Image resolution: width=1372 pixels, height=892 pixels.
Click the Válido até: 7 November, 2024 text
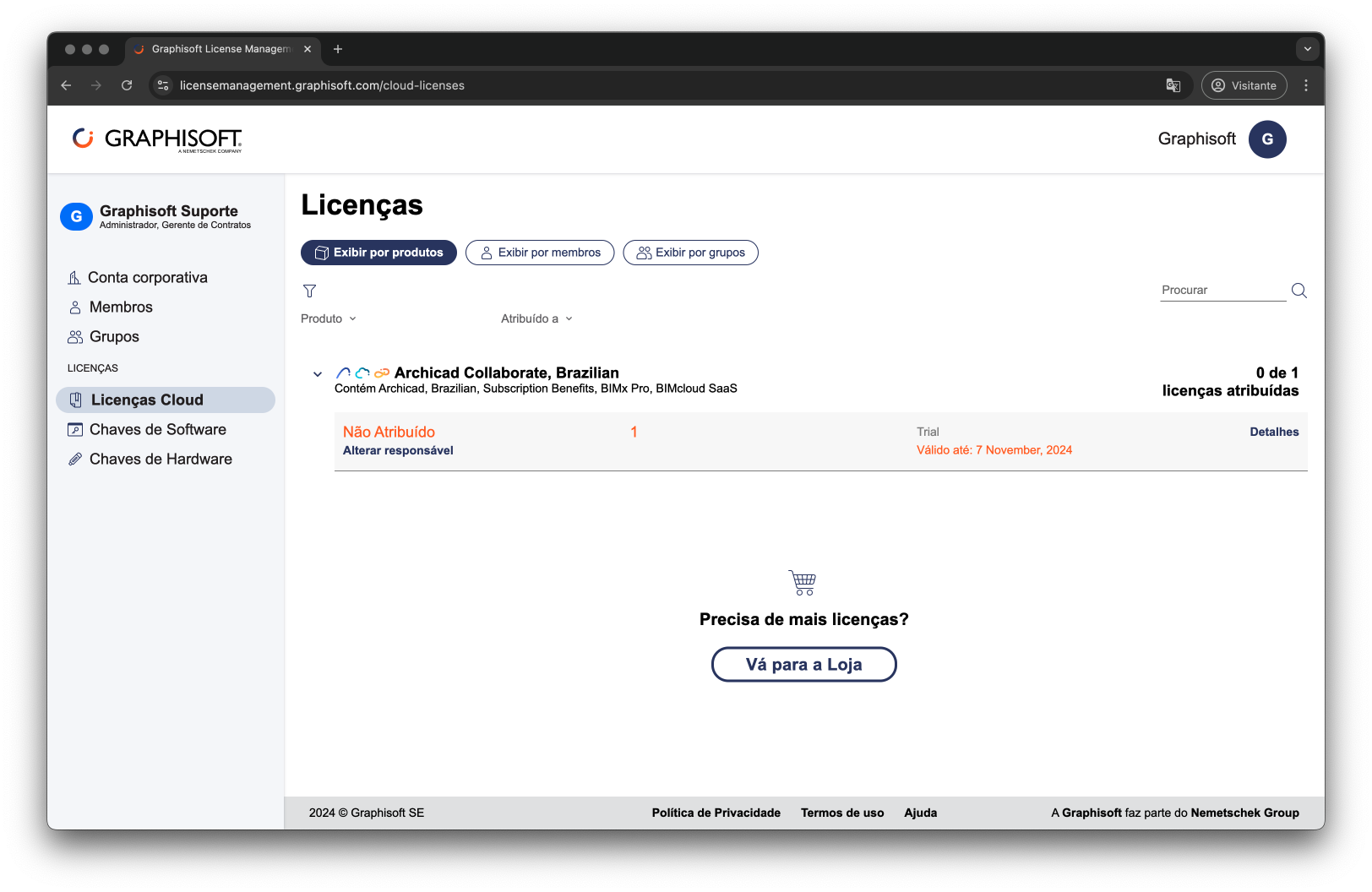[x=994, y=450]
